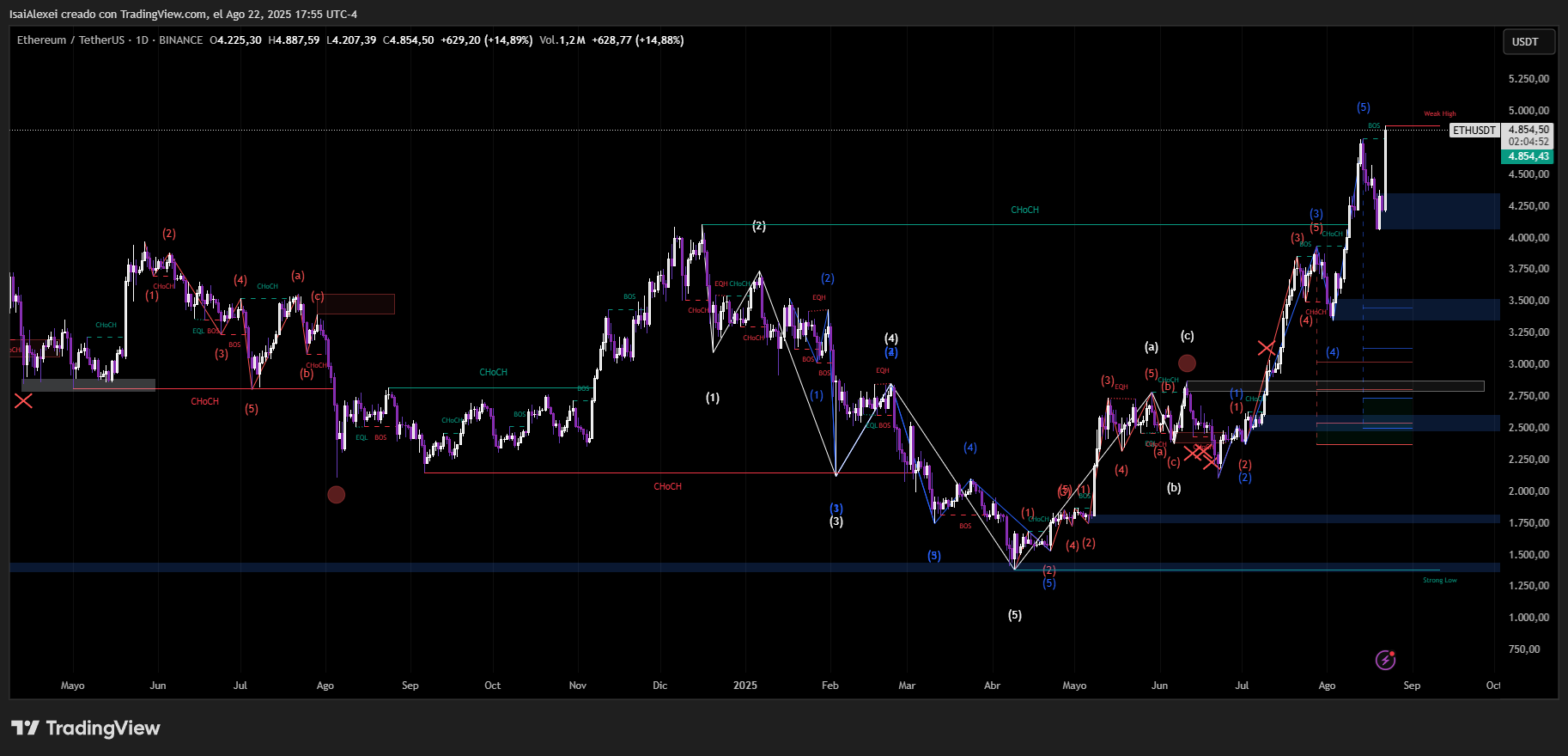The image size is (1568, 756).
Task: Click the 2025 label on the time axis
Action: 744,686
